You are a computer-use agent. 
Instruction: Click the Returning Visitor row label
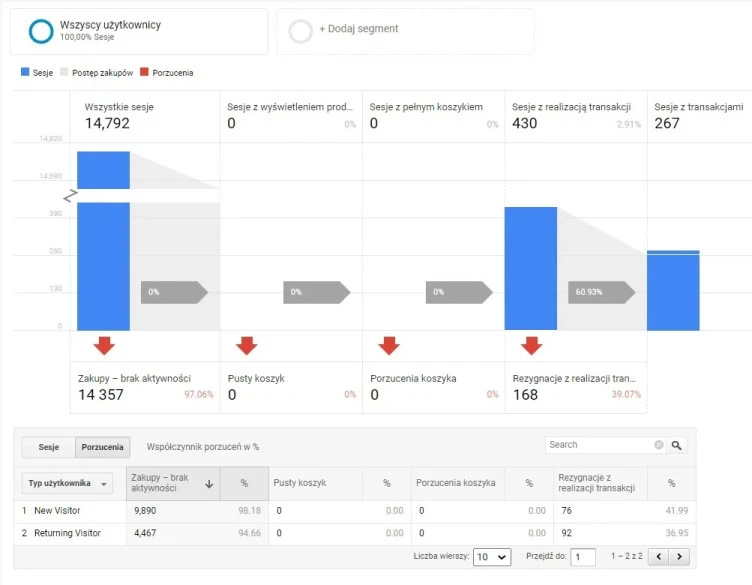[67, 533]
